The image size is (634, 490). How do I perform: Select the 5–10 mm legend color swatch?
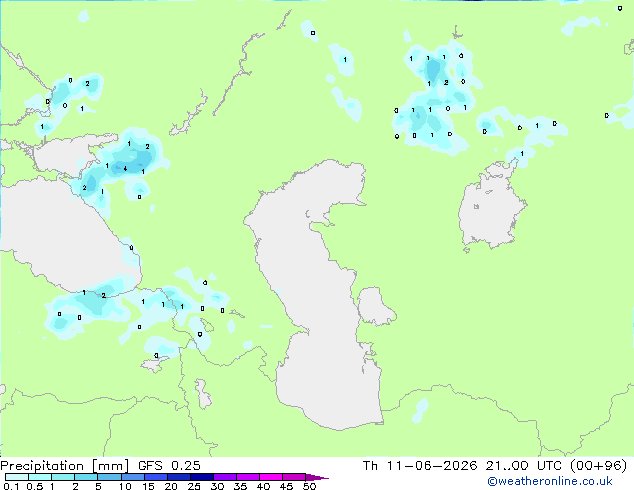pyautogui.click(x=109, y=477)
